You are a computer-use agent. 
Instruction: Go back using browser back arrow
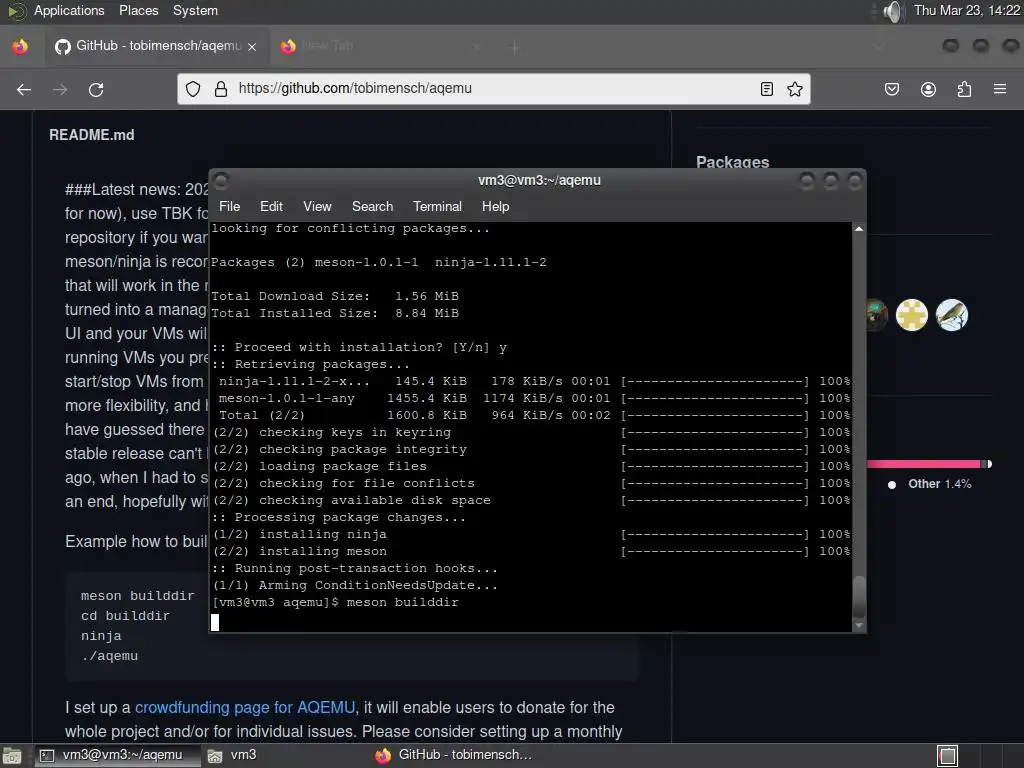pos(24,89)
